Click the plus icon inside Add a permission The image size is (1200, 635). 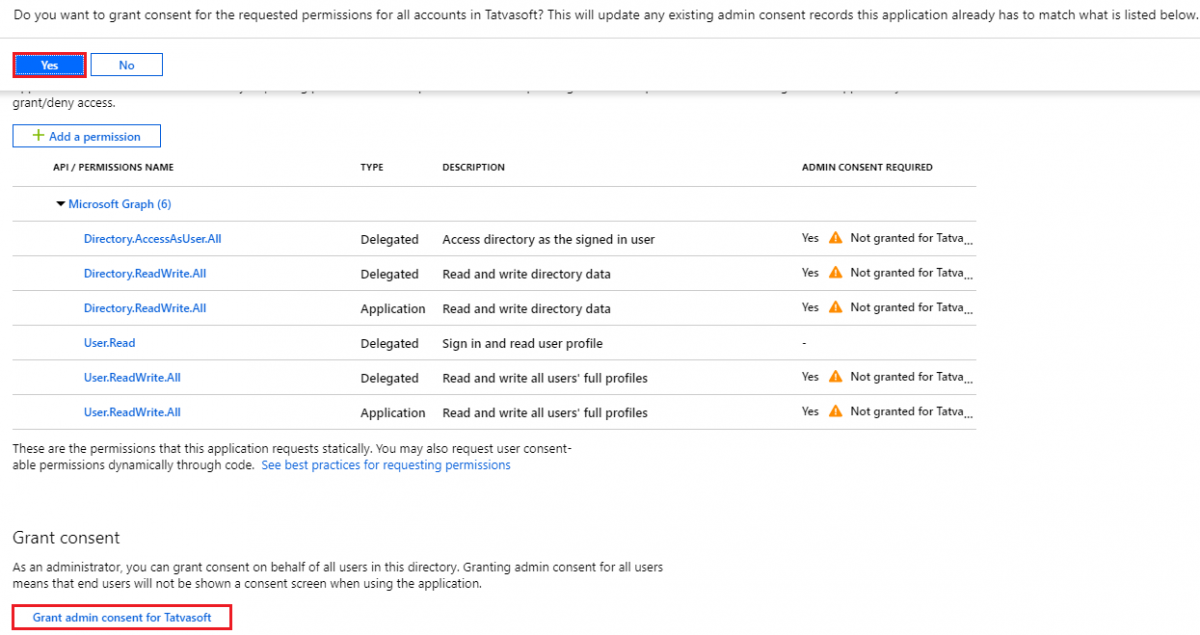click(x=40, y=135)
